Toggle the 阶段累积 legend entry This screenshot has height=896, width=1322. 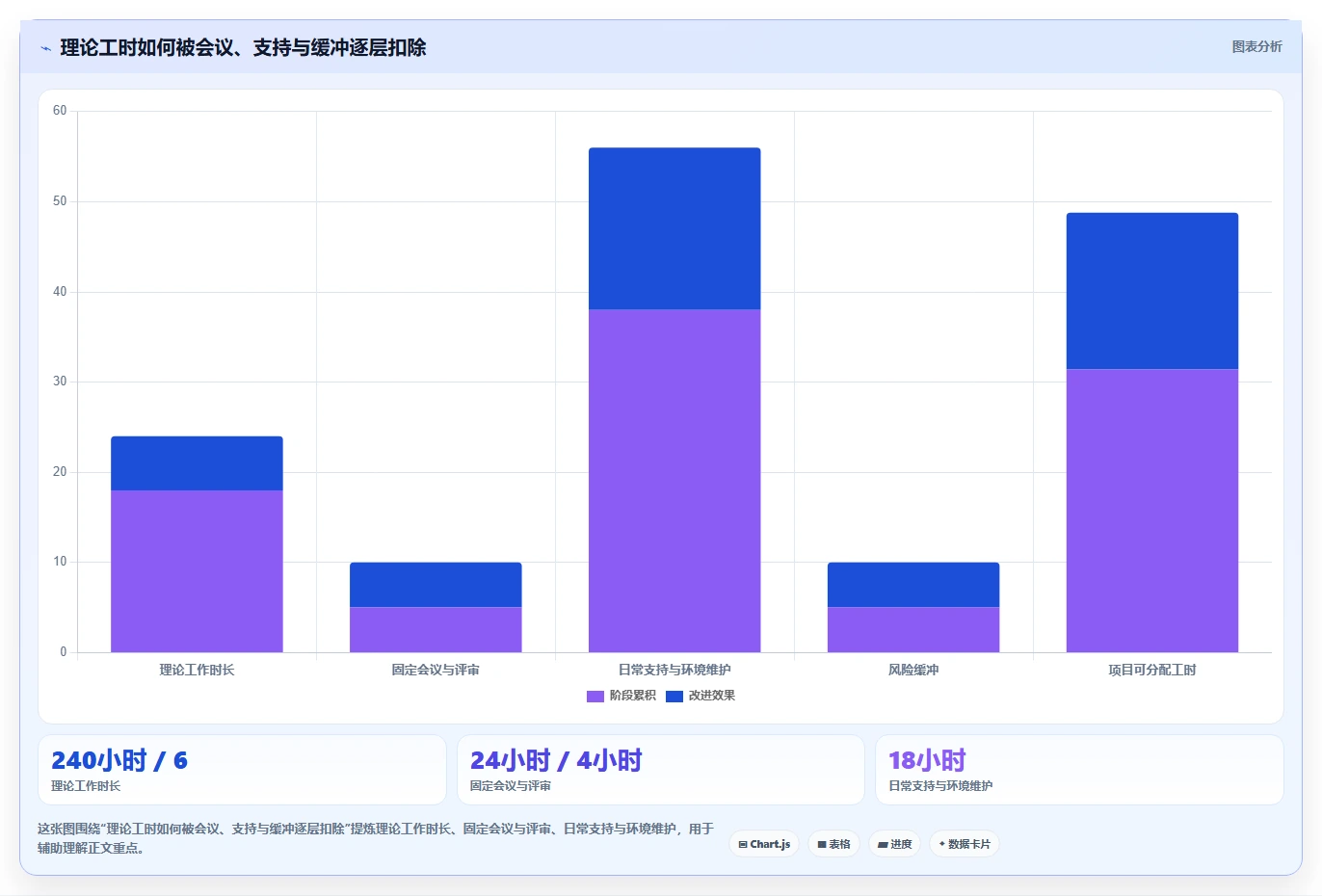click(621, 696)
